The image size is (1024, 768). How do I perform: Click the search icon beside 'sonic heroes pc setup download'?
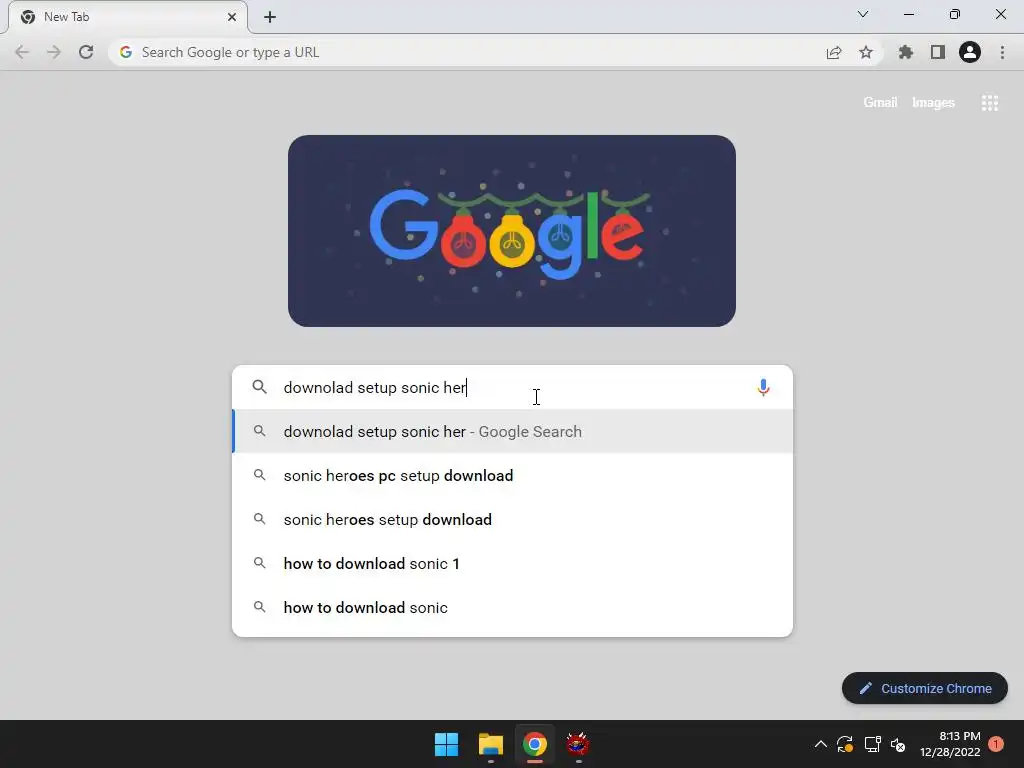pyautogui.click(x=259, y=475)
